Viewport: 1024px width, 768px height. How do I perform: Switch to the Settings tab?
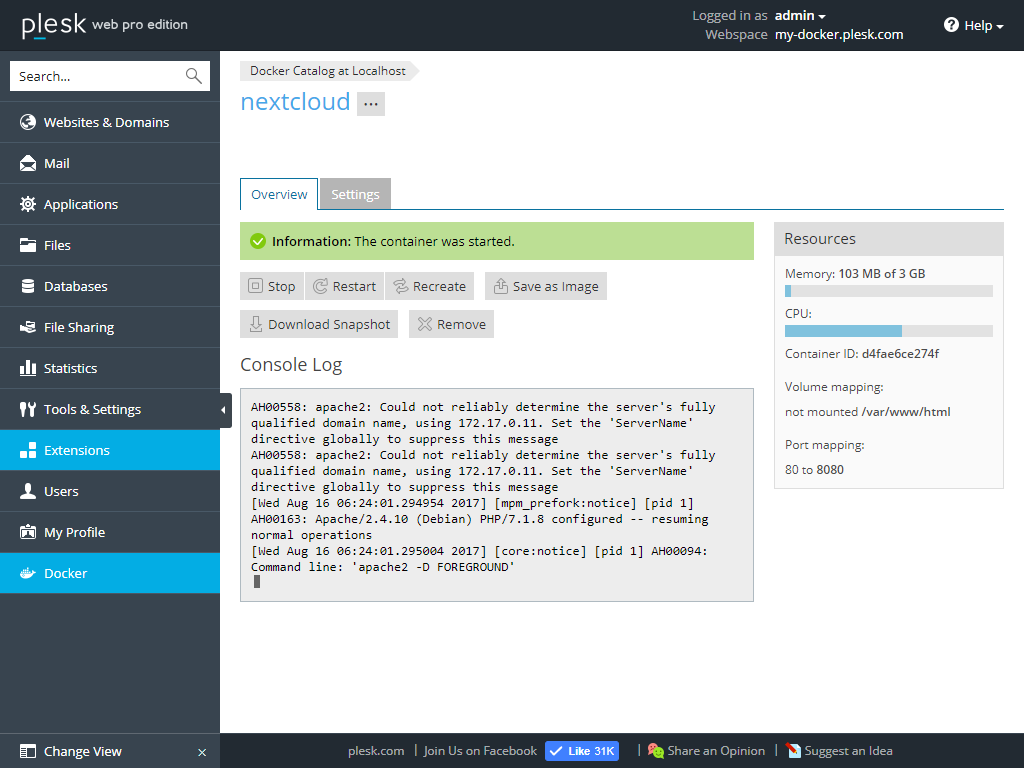355,195
